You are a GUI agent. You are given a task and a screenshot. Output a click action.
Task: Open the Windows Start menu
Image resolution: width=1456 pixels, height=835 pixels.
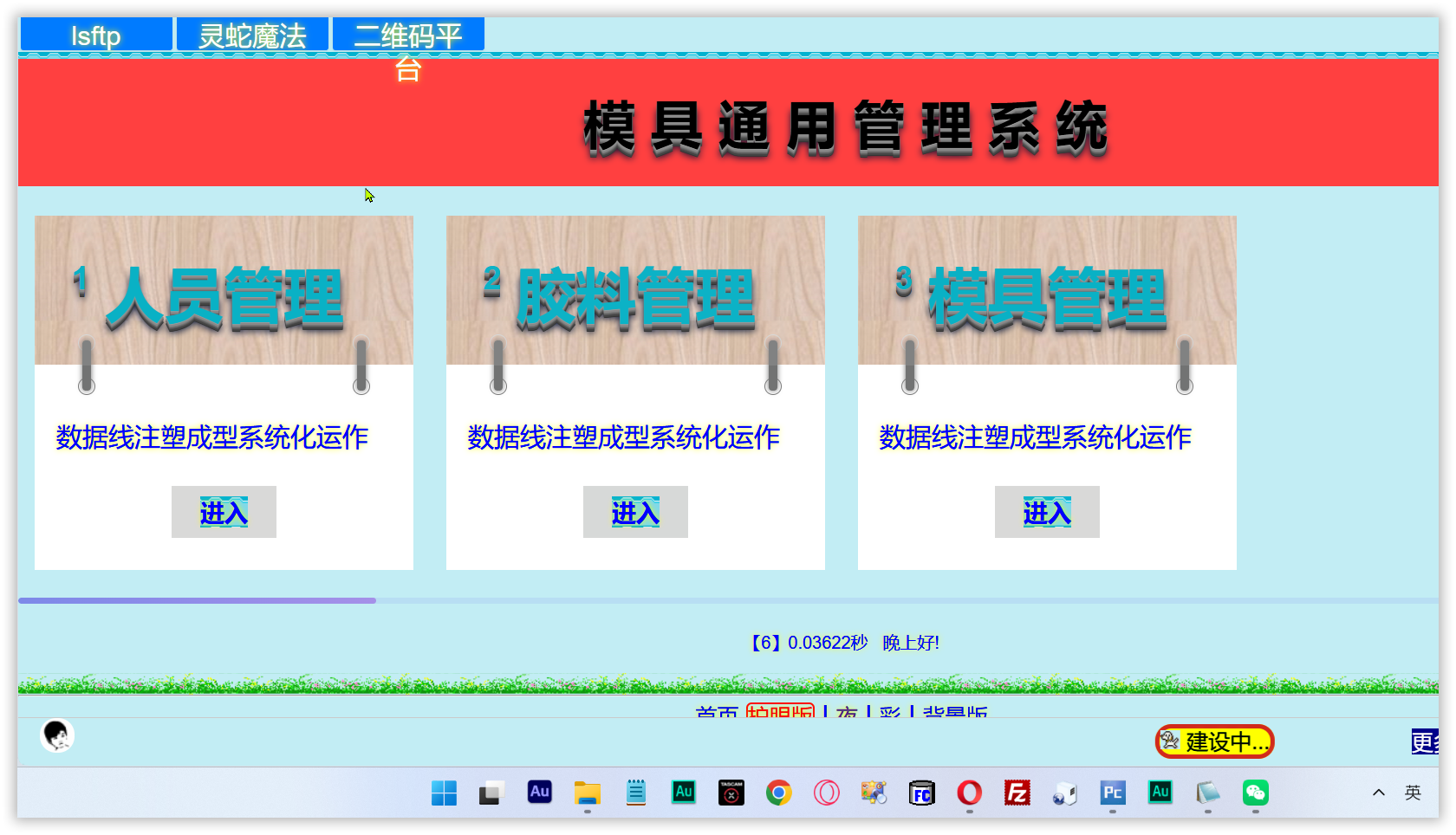tap(444, 793)
